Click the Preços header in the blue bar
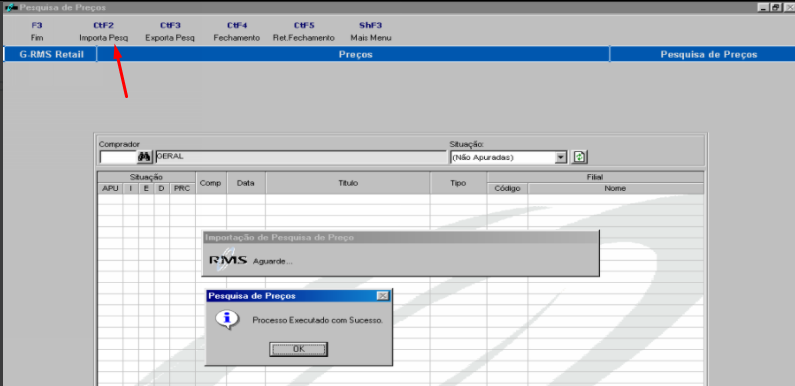Viewport: 795px width, 386px height. (x=355, y=54)
